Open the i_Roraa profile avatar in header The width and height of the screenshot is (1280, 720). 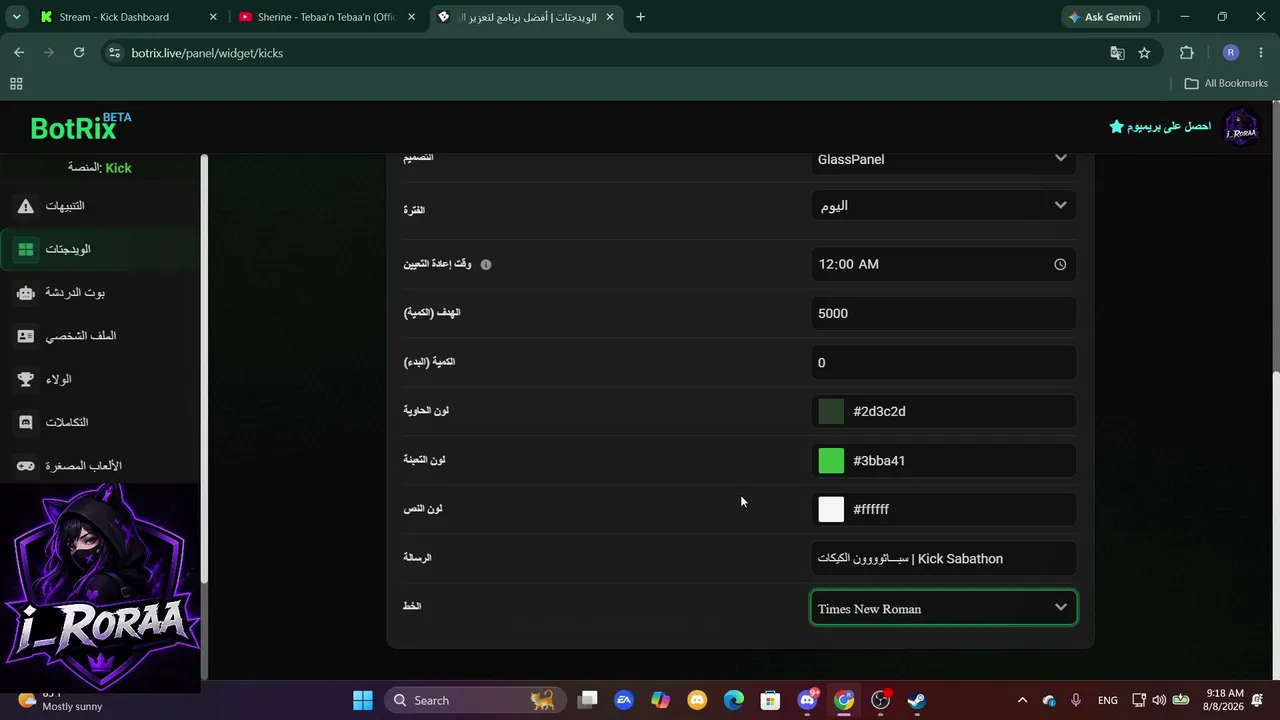pos(1241,127)
